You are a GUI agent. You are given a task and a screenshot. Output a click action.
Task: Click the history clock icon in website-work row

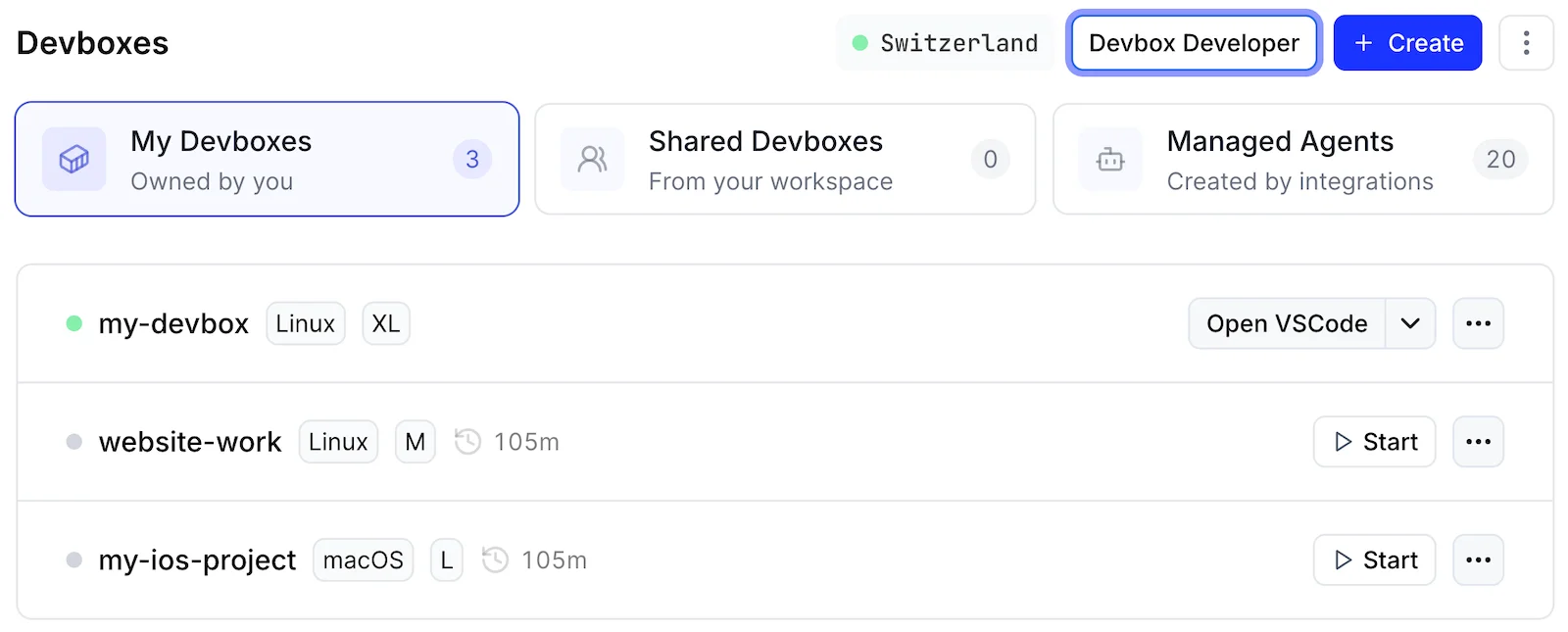(x=467, y=442)
